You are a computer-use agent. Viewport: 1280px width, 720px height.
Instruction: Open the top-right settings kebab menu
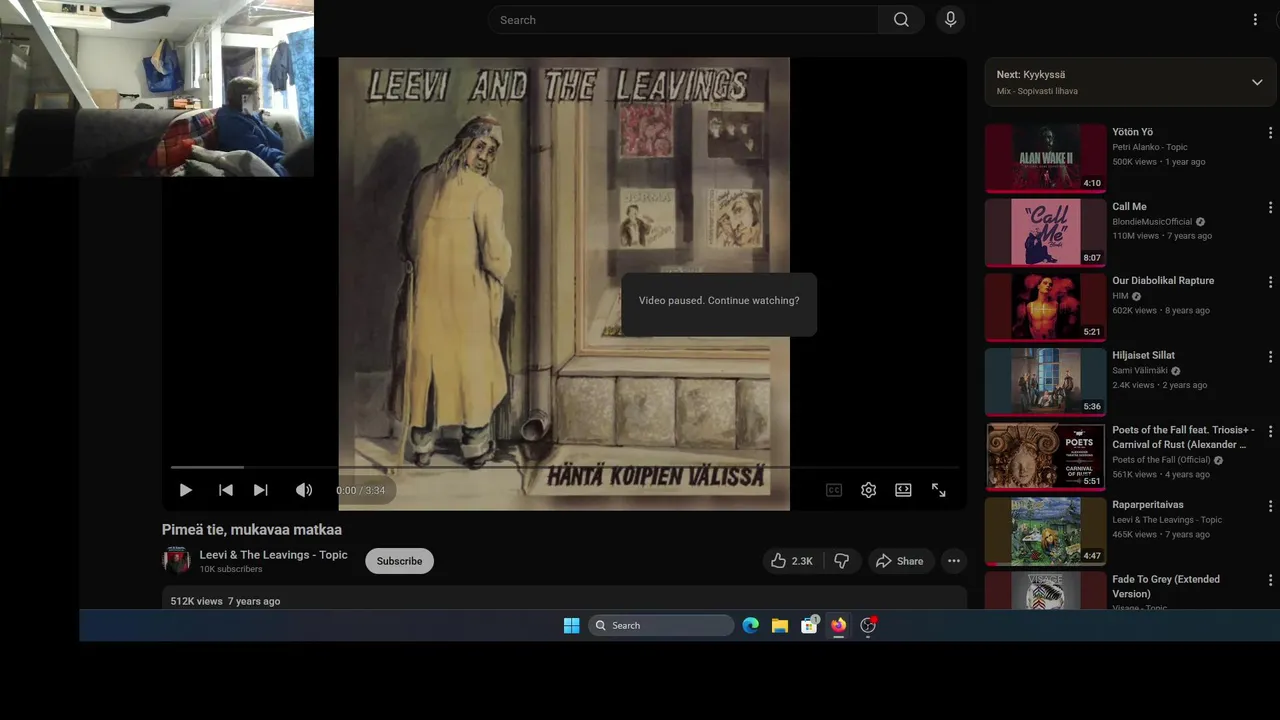click(1255, 20)
